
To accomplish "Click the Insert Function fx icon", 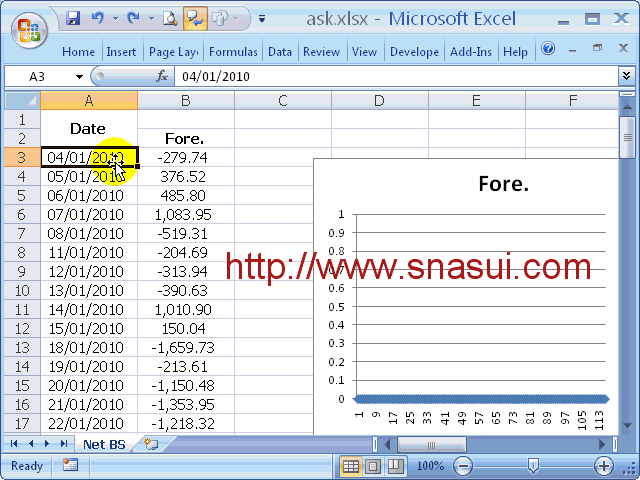I will 162,77.
